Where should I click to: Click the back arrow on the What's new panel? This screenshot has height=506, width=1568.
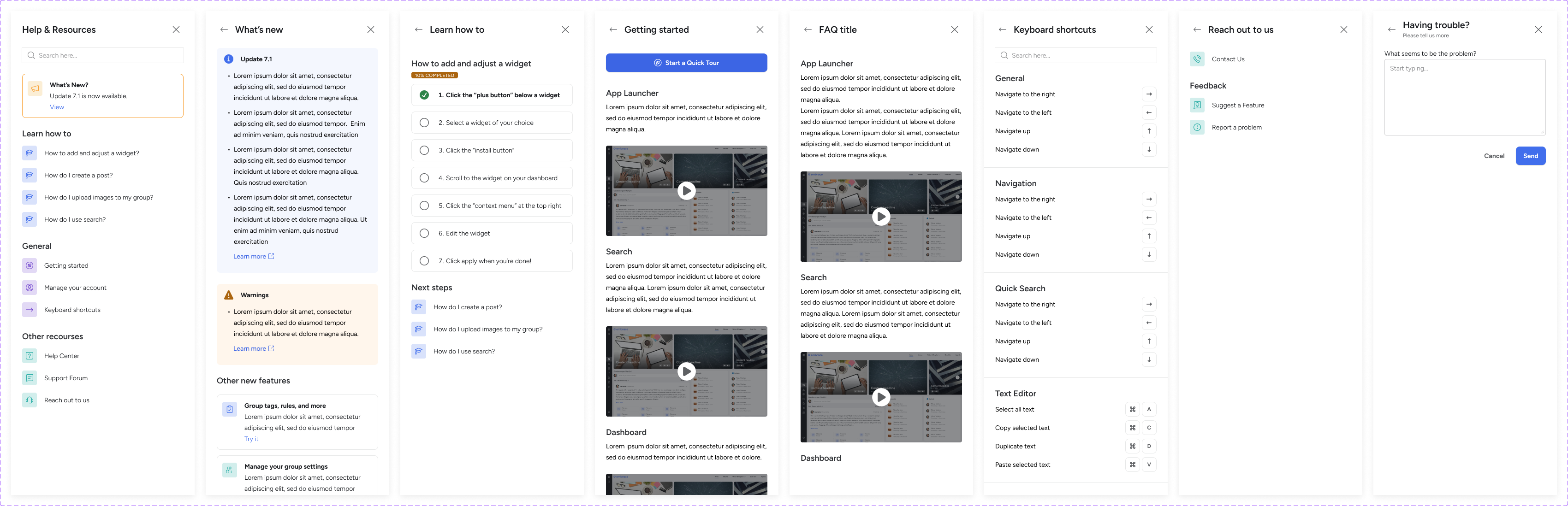(223, 29)
